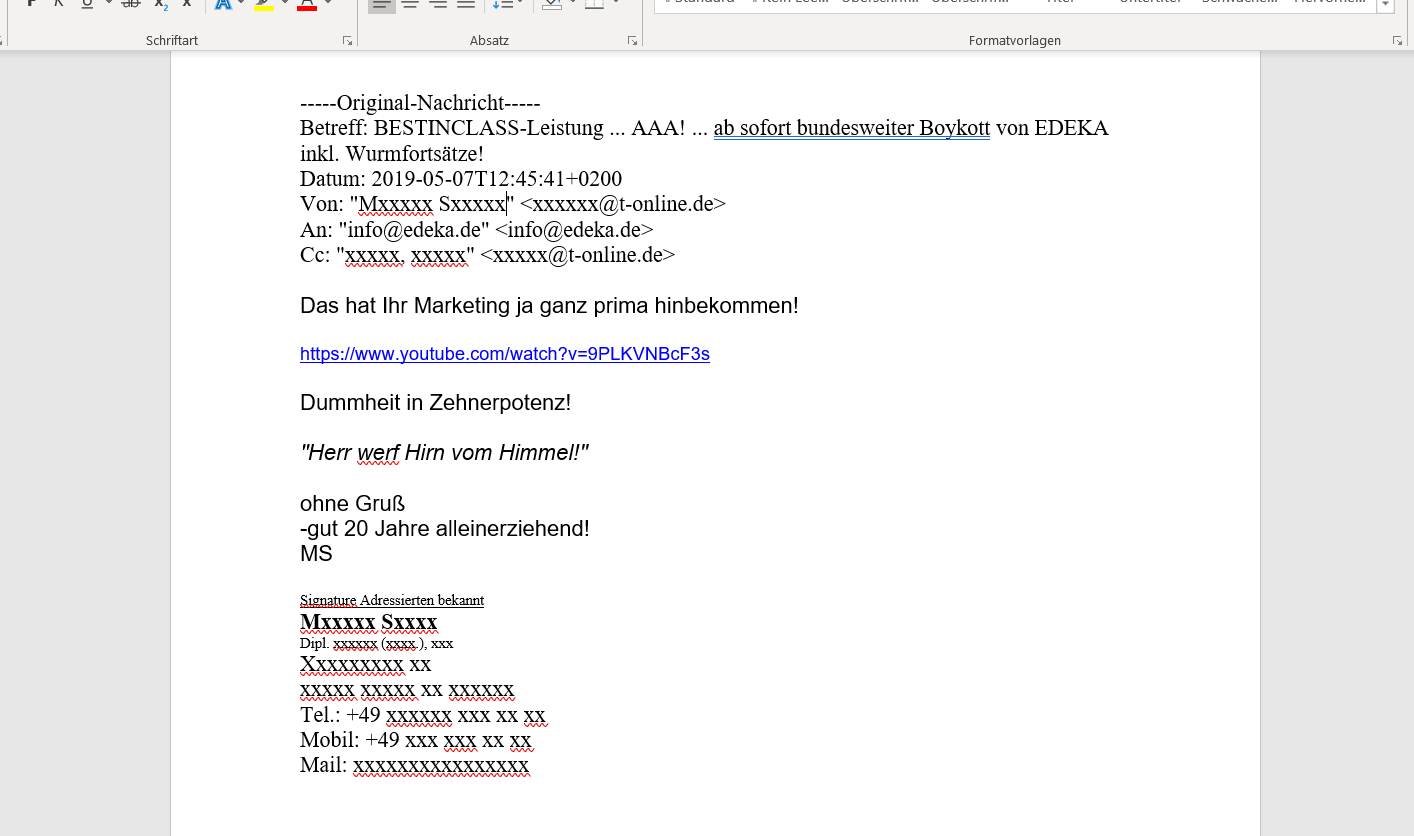Place cursor in 'Dummheit in Zehnerpotenz!' line

(x=435, y=403)
